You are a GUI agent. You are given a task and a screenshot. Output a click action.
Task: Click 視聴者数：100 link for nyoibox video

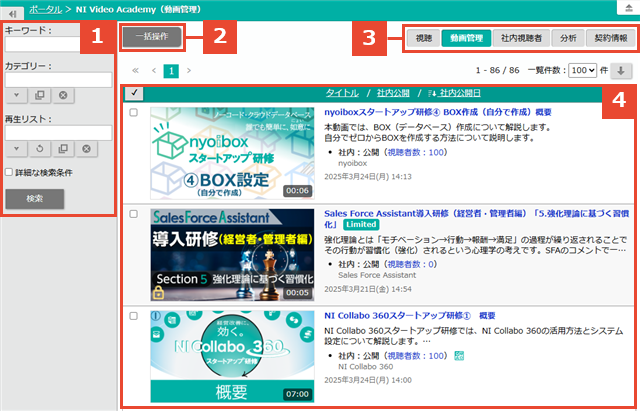tap(415, 152)
